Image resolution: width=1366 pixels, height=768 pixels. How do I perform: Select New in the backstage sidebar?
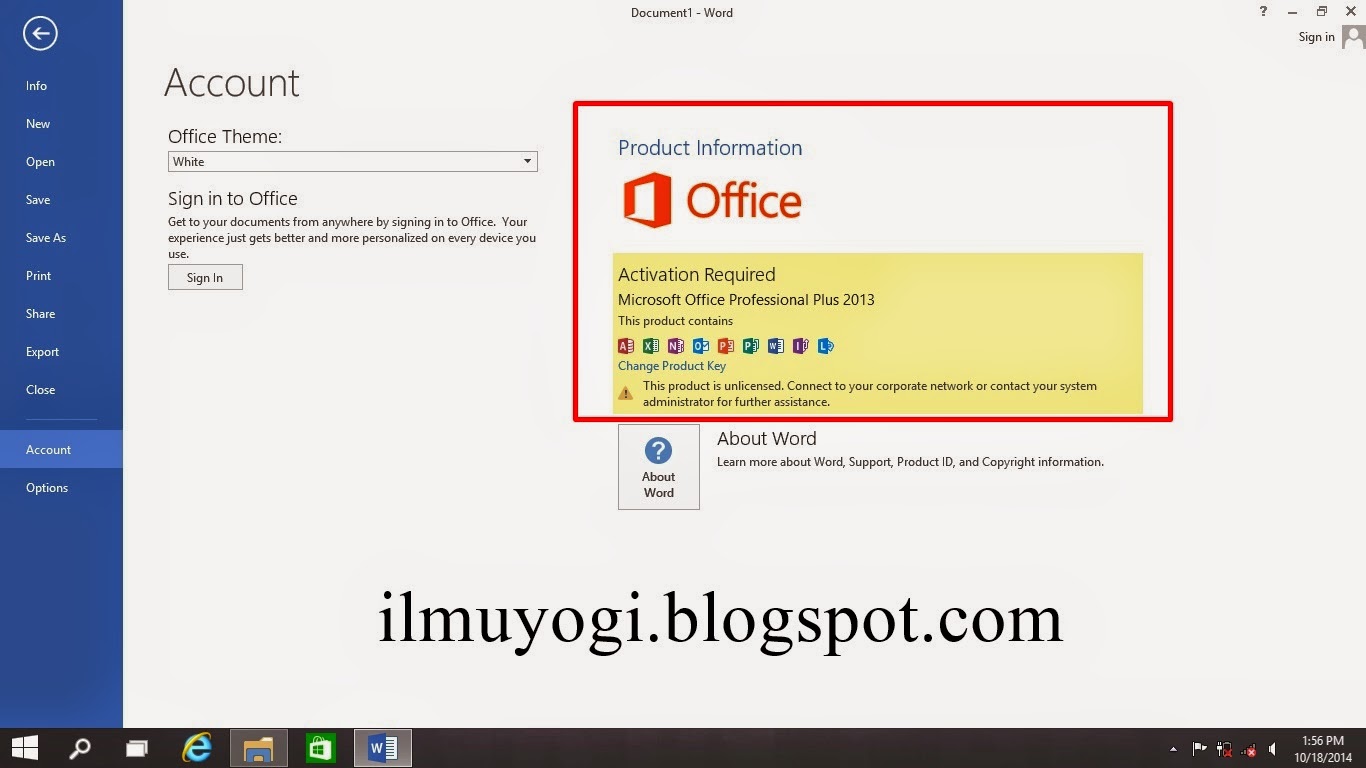point(61,124)
